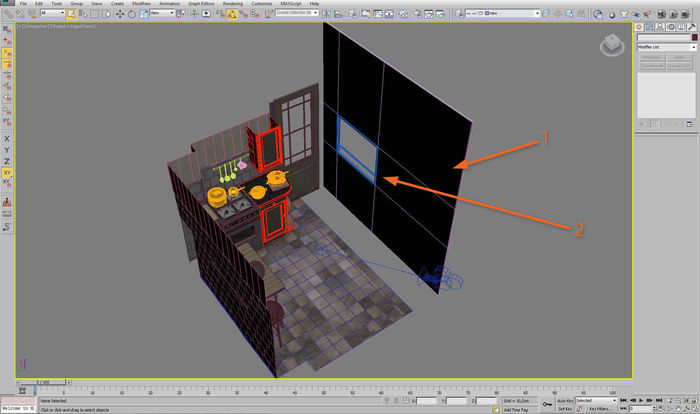The width and height of the screenshot is (700, 414).
Task: Click the Set Key button
Action: [x=565, y=409]
